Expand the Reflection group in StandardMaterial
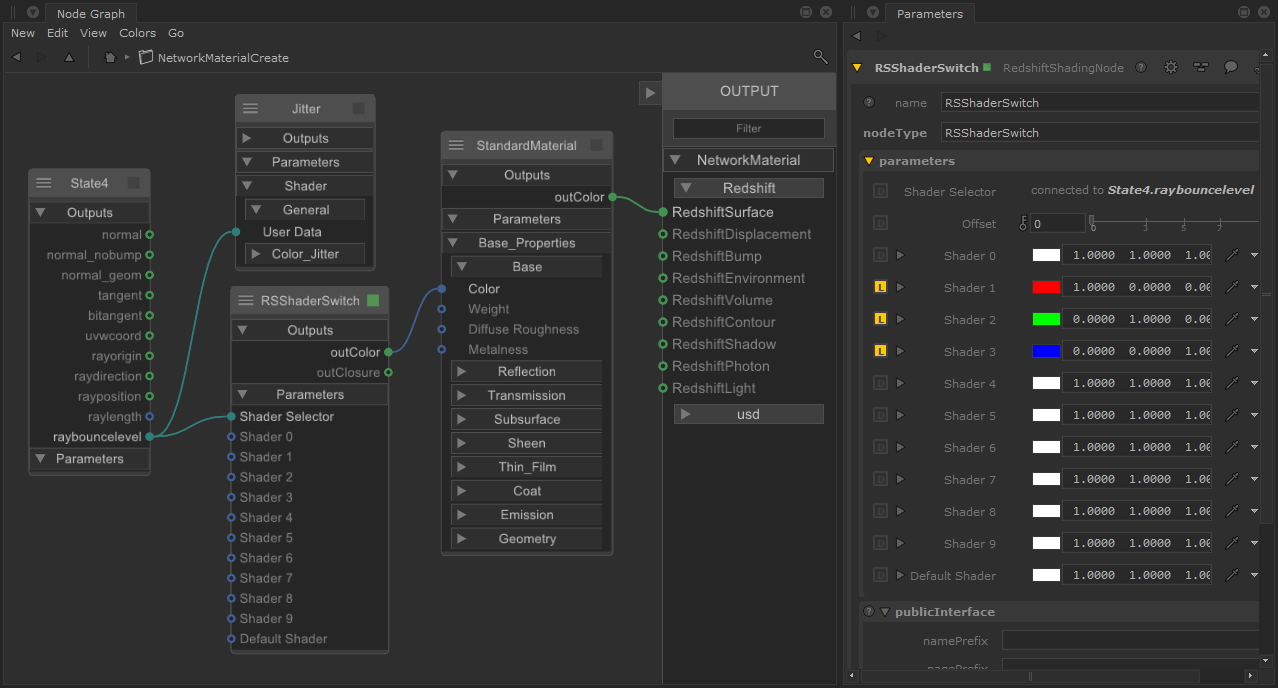The height and width of the screenshot is (688, 1278). coord(461,372)
